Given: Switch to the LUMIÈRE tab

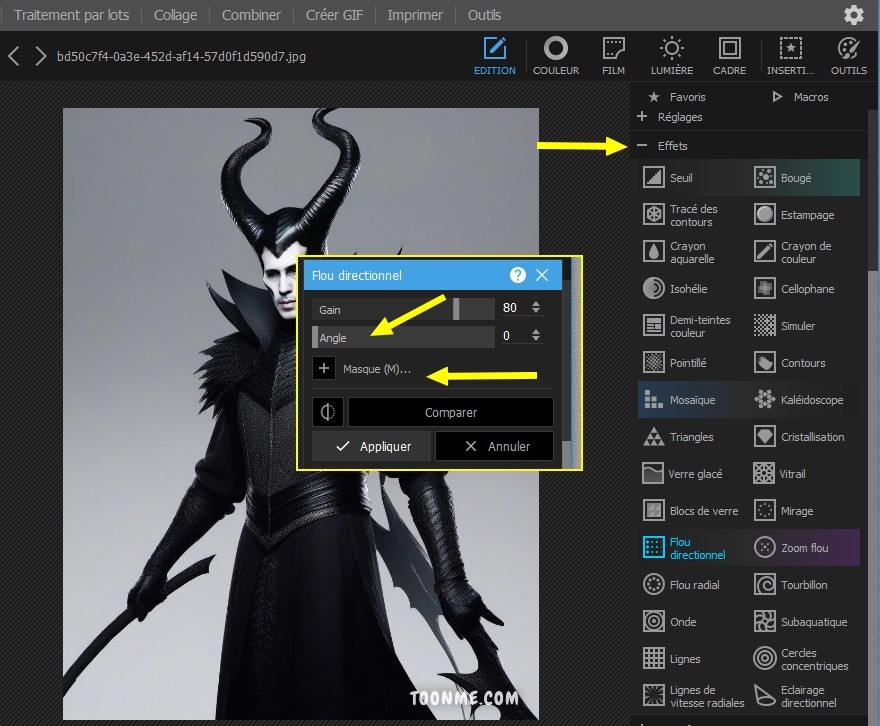Looking at the screenshot, I should [672, 56].
